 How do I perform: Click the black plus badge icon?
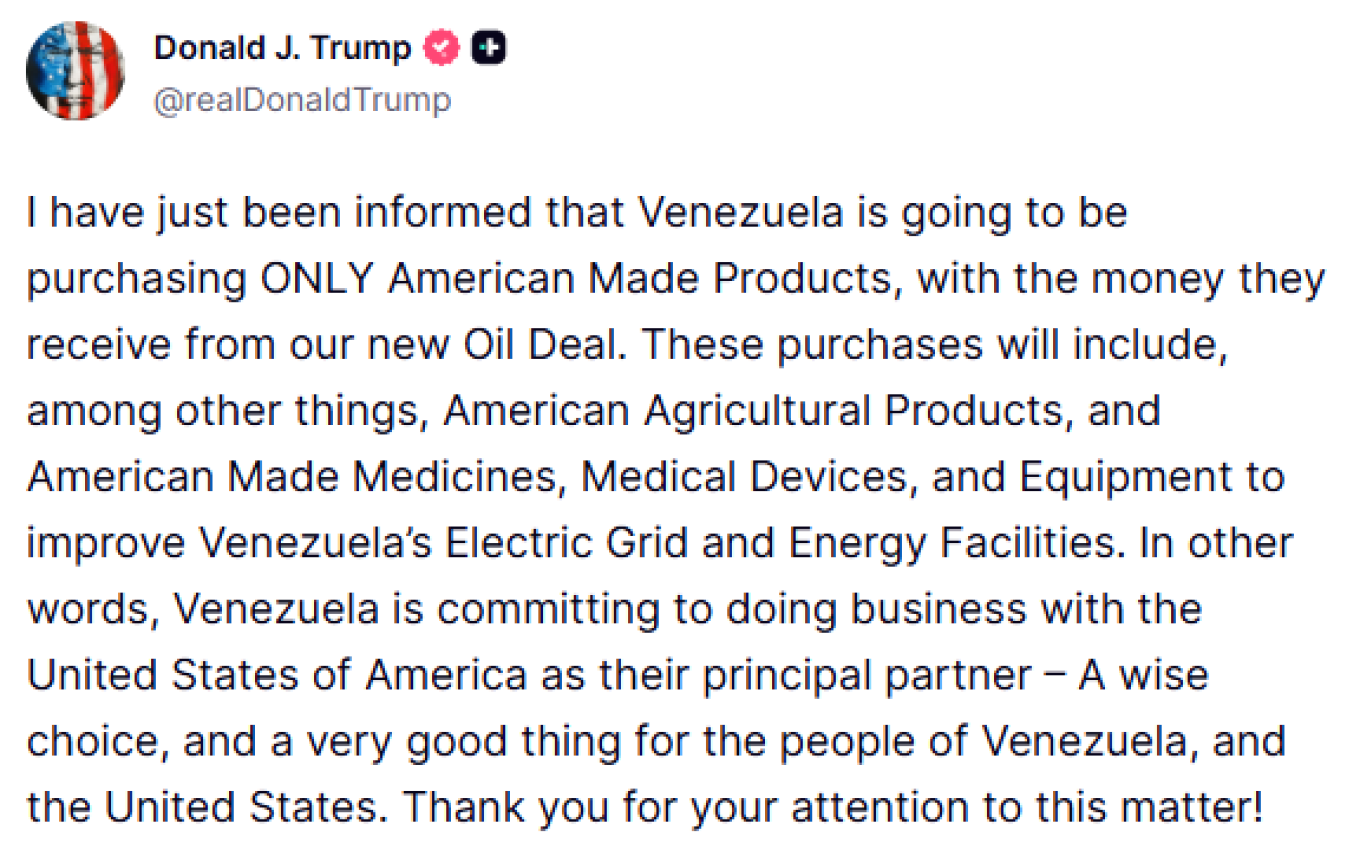point(489,48)
